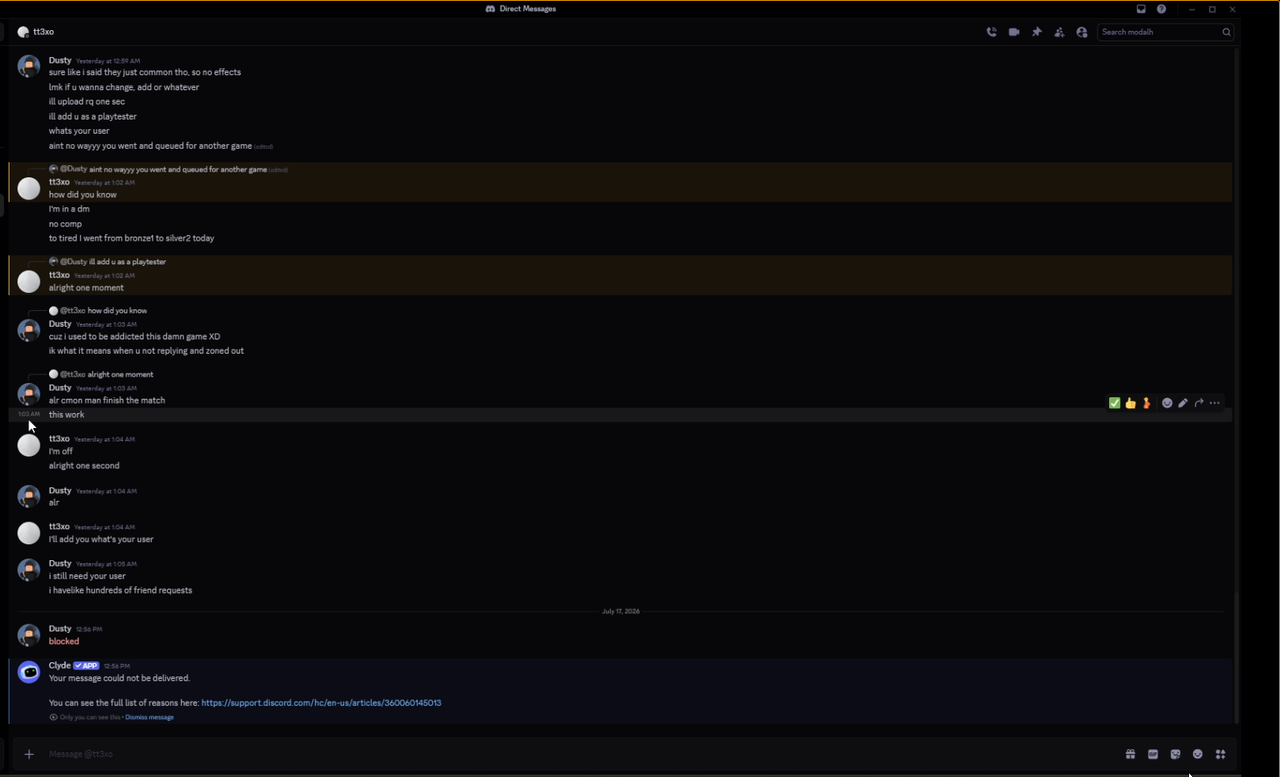Open the Inbox icon in title bar
The height and width of the screenshot is (777, 1280).
point(1141,9)
